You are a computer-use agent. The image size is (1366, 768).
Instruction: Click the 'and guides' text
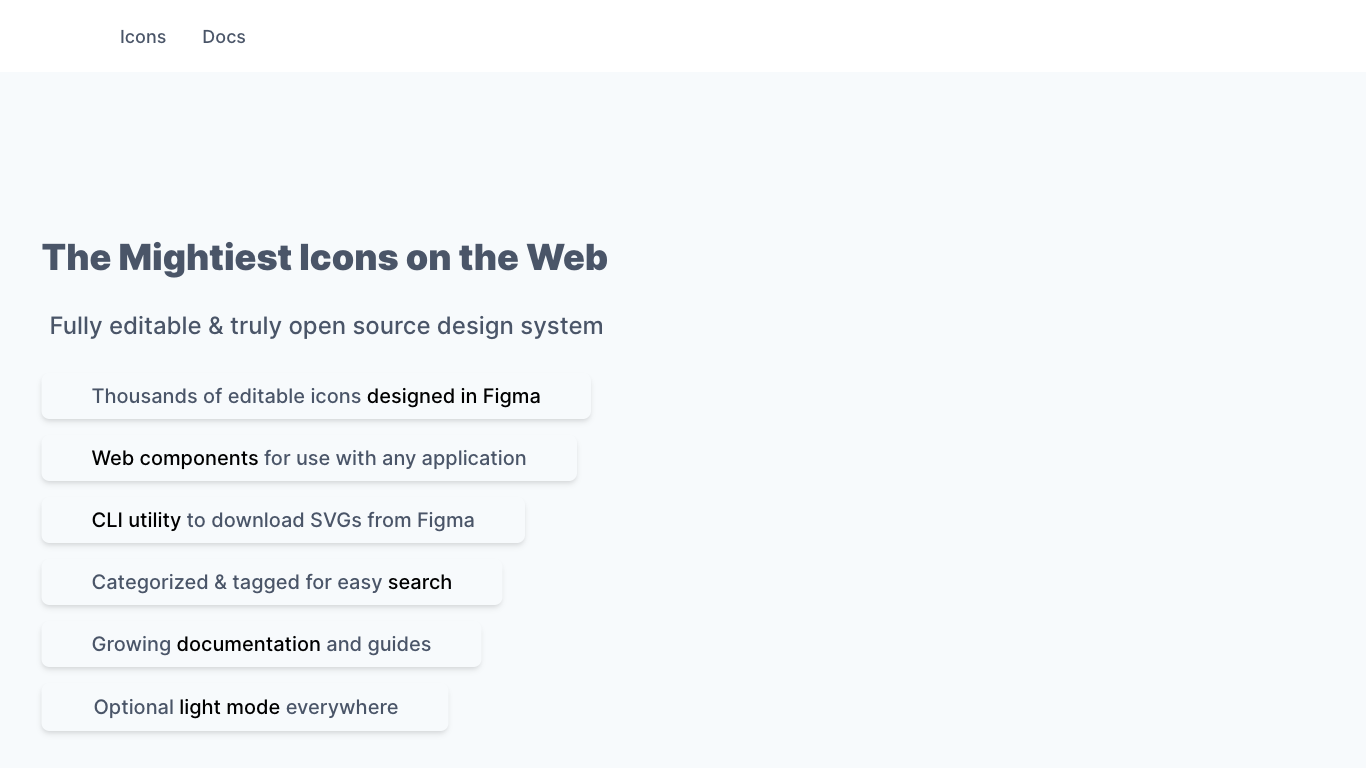379,644
